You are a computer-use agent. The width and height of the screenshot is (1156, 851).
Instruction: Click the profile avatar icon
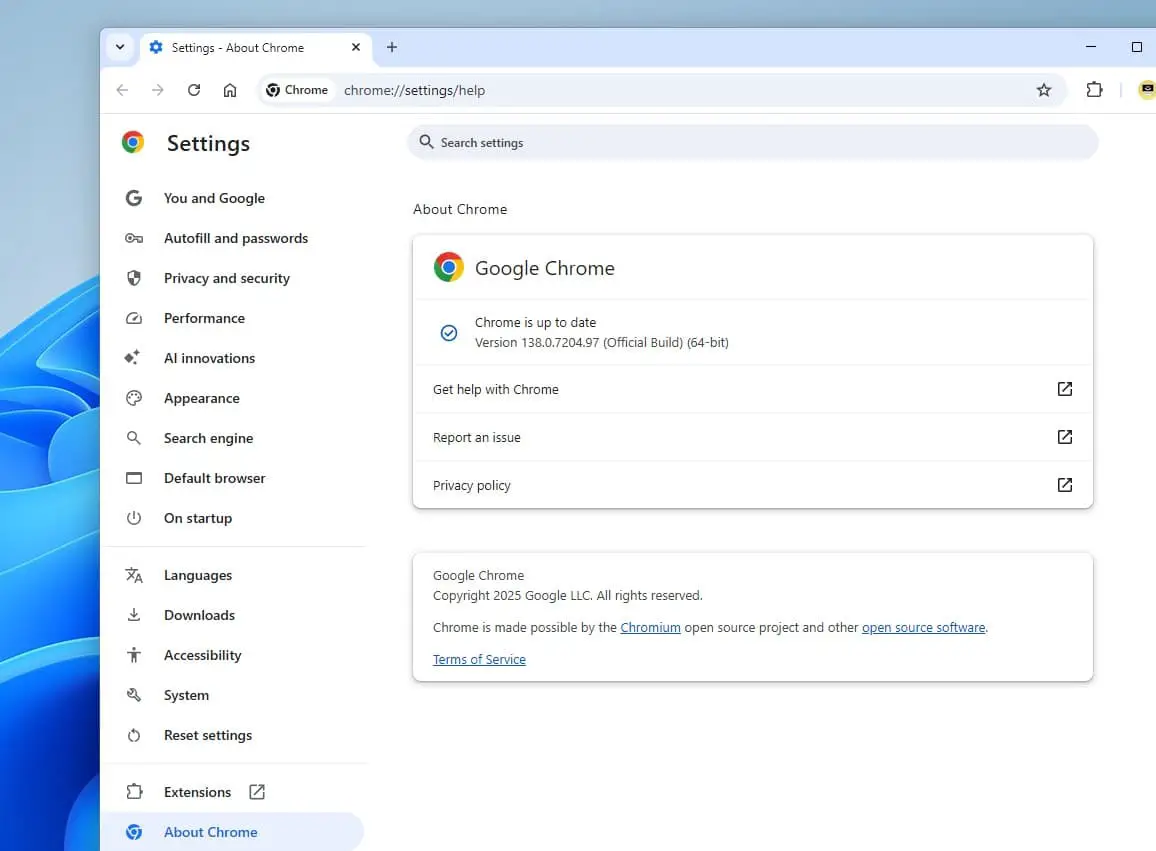coord(1147,90)
